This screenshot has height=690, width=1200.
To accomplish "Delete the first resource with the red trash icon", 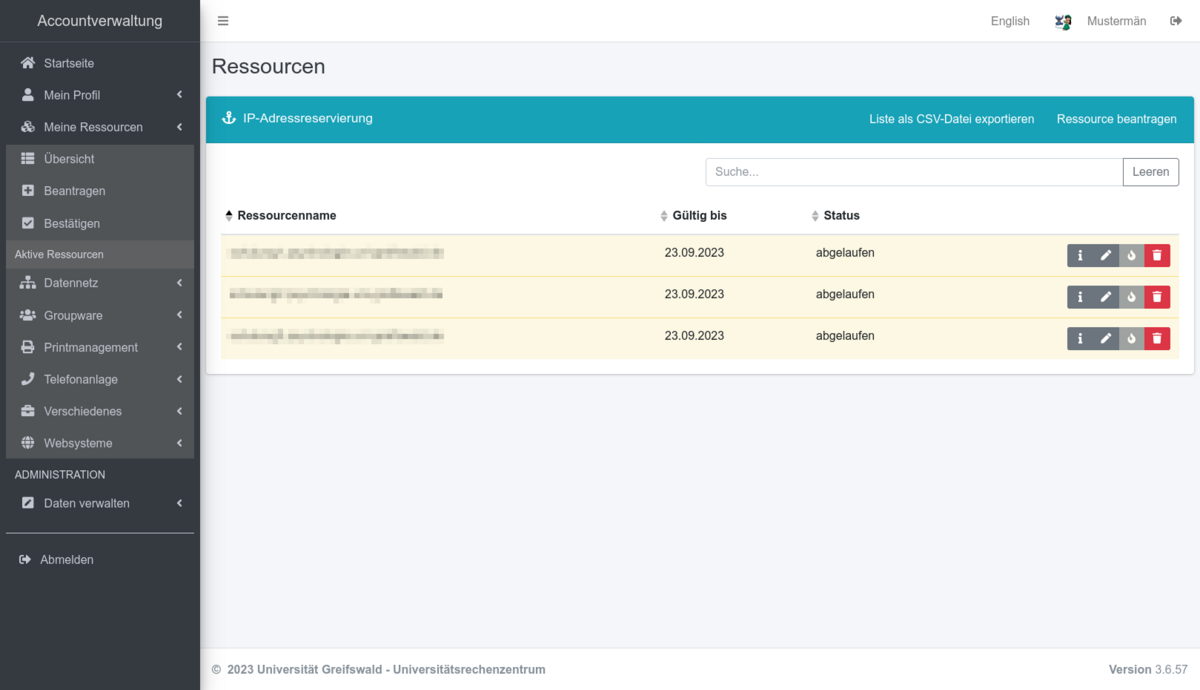I will point(1157,255).
